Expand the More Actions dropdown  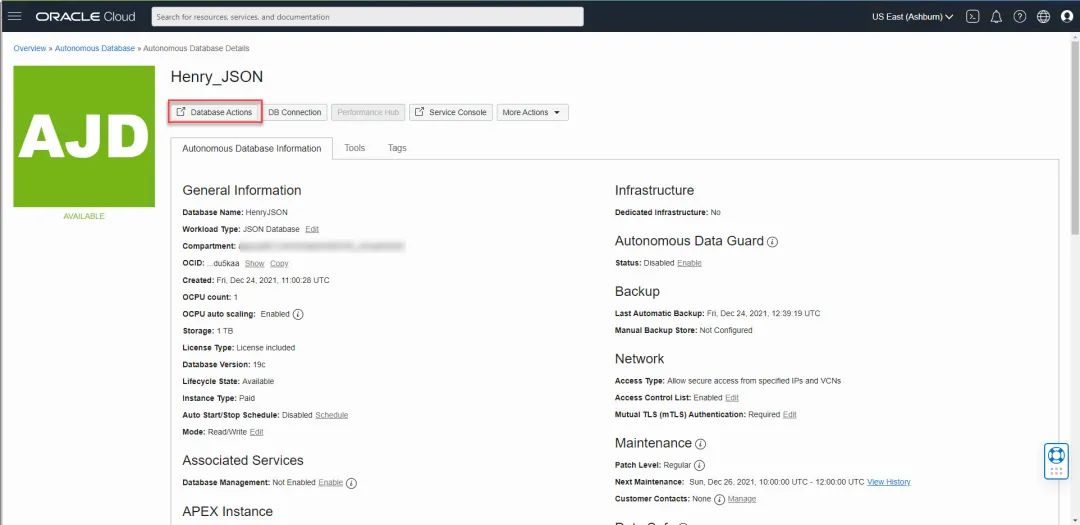click(532, 112)
